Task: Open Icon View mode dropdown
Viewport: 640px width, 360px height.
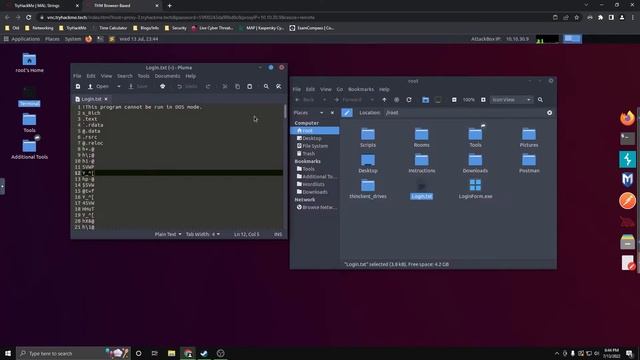Action: pyautogui.click(x=511, y=100)
